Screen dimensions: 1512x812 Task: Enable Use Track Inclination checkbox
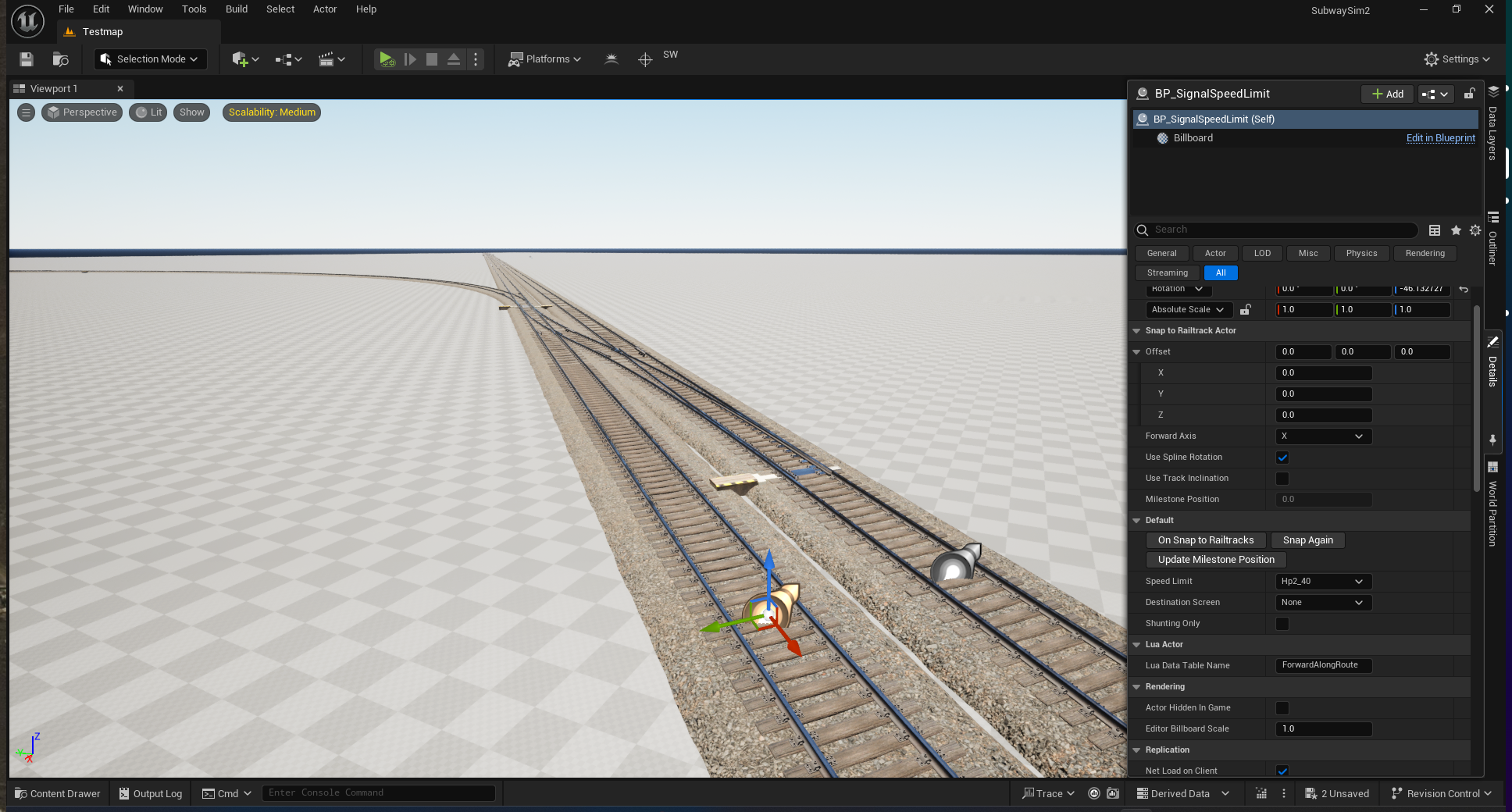click(x=1282, y=479)
